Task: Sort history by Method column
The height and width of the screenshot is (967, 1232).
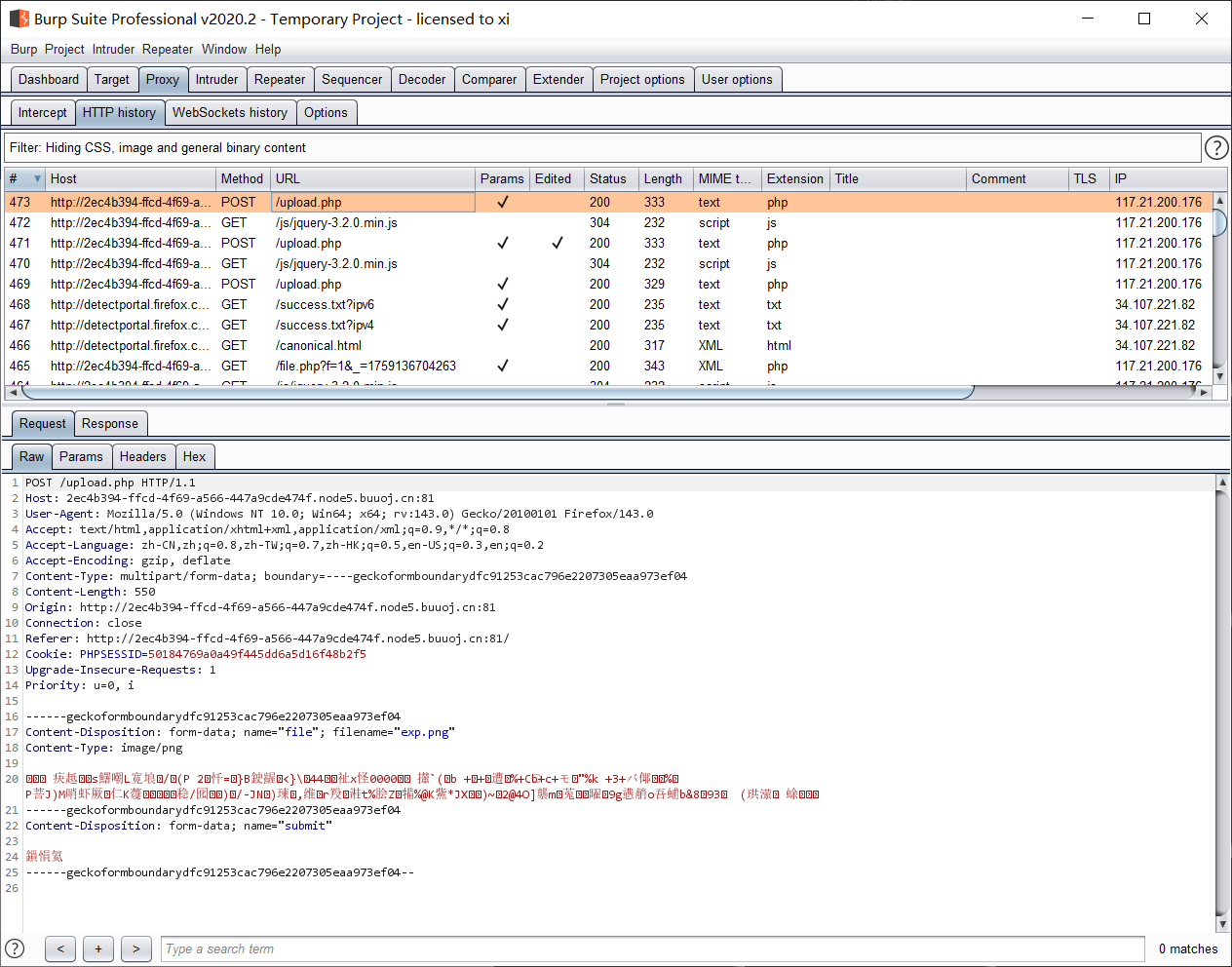Action: [x=243, y=179]
